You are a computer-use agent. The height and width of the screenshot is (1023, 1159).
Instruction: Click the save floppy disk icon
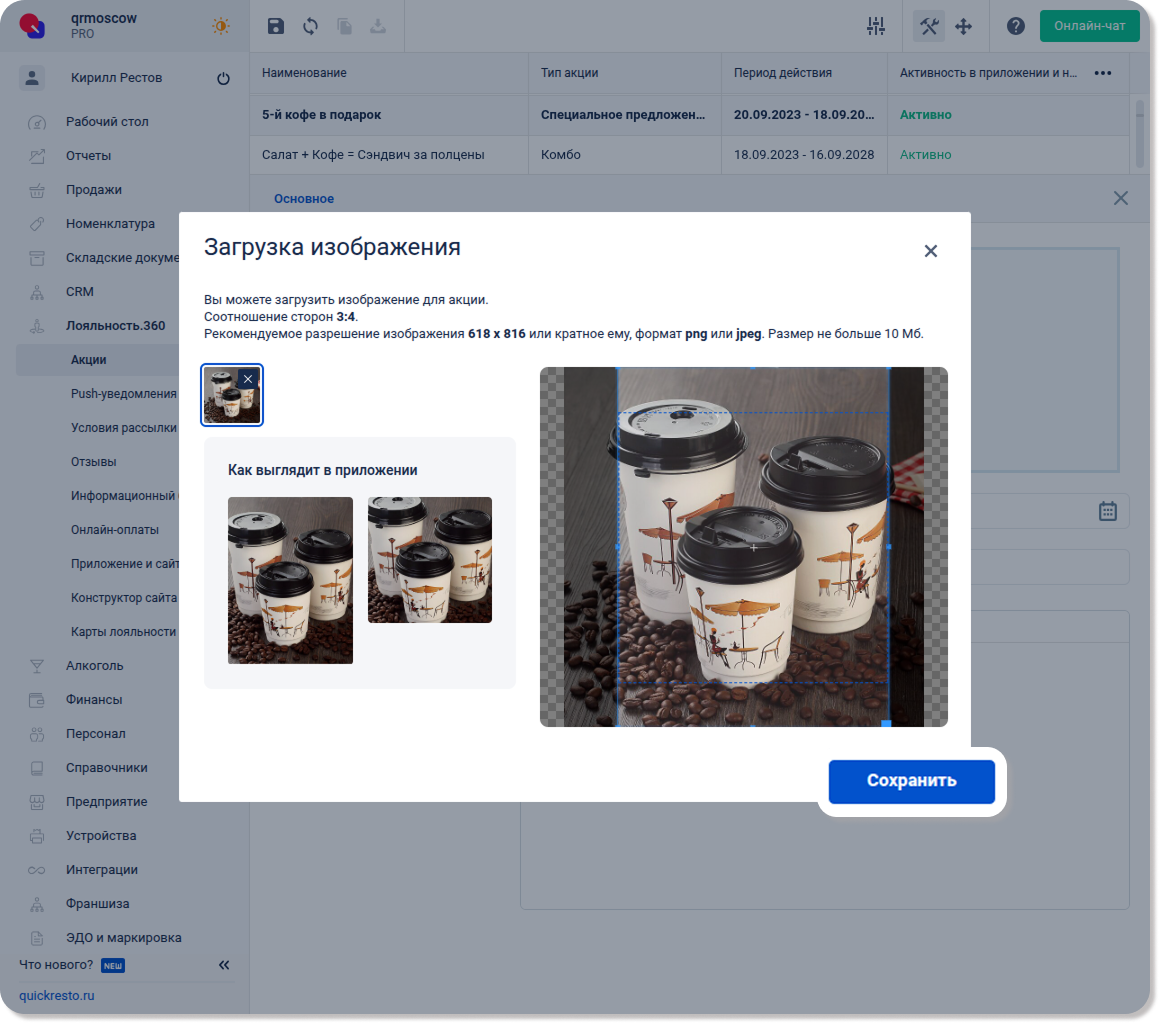click(276, 27)
